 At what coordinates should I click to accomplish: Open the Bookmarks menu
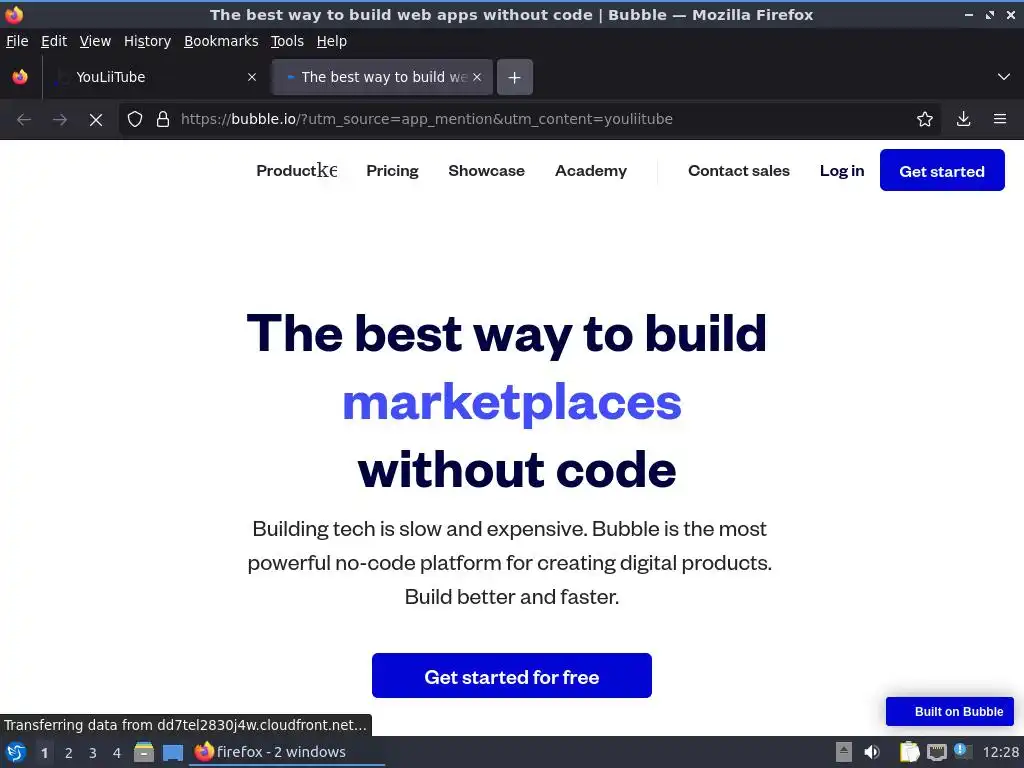coord(221,41)
